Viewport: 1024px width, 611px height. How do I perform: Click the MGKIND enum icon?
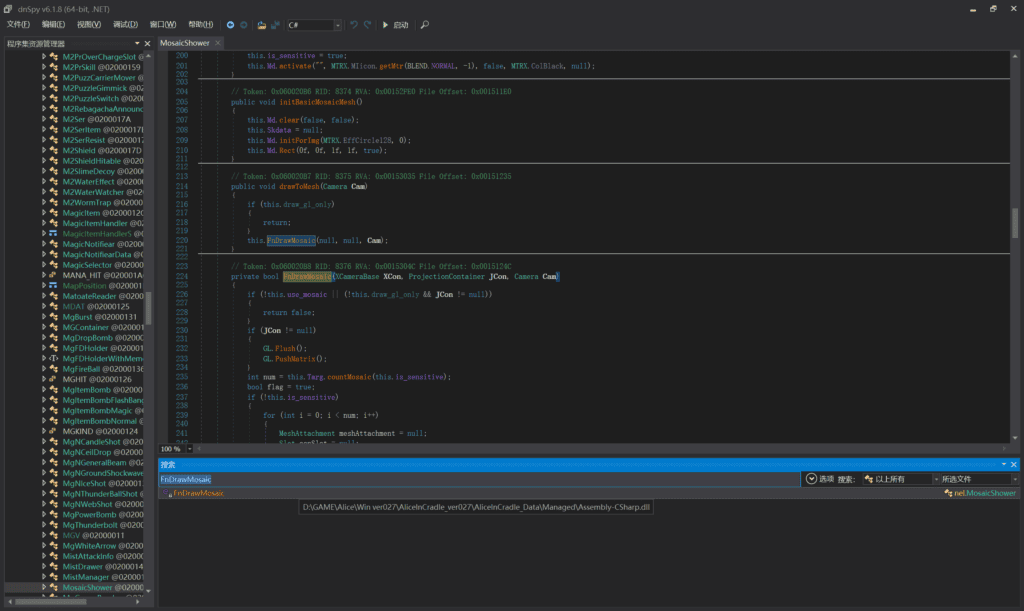(54, 431)
